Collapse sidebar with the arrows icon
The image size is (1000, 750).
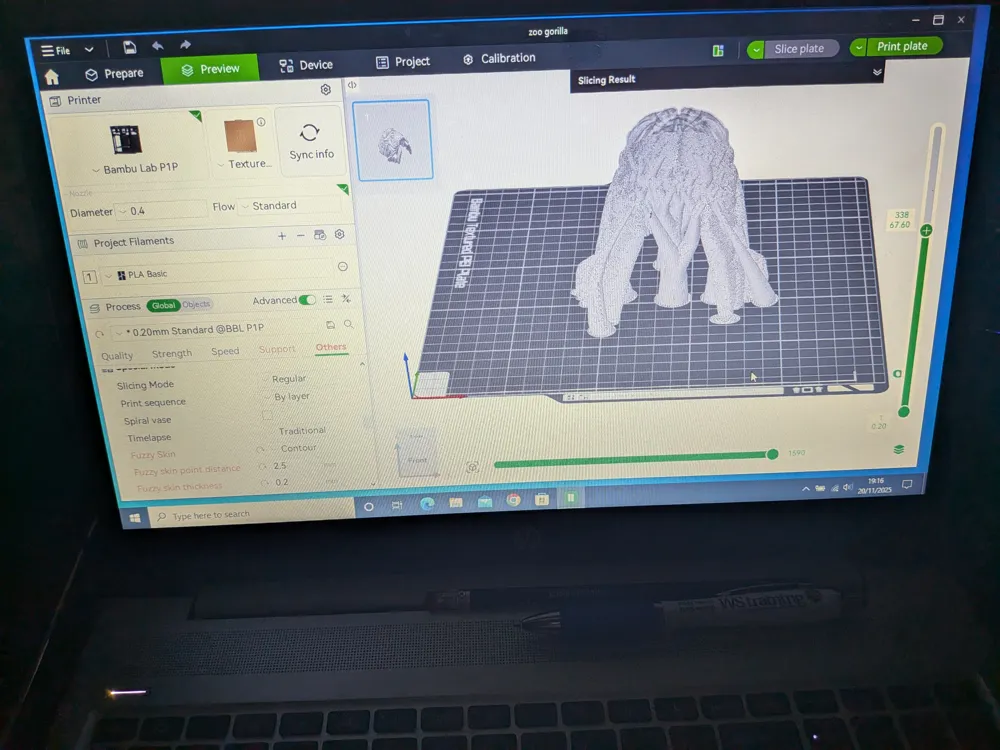tap(351, 85)
